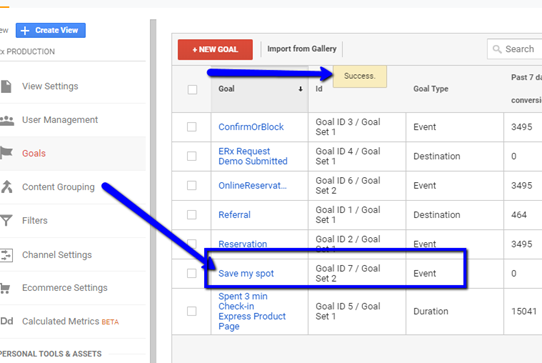Click the Content Grouping icon
The height and width of the screenshot is (363, 542).
[7, 187]
